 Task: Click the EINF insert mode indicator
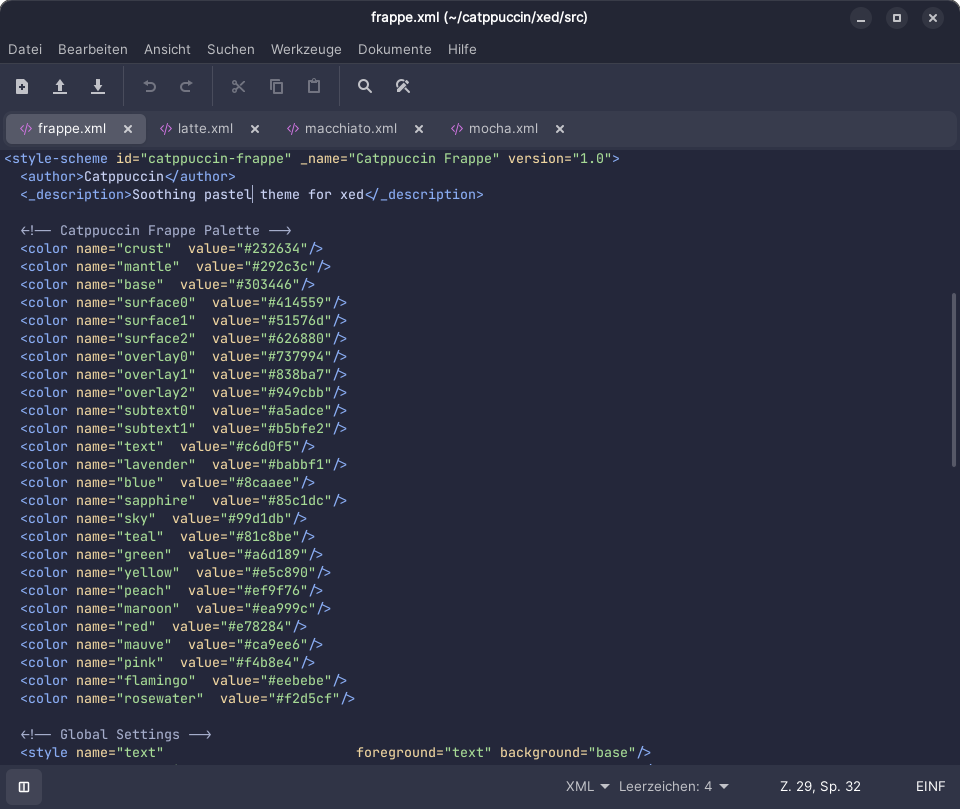(x=931, y=787)
